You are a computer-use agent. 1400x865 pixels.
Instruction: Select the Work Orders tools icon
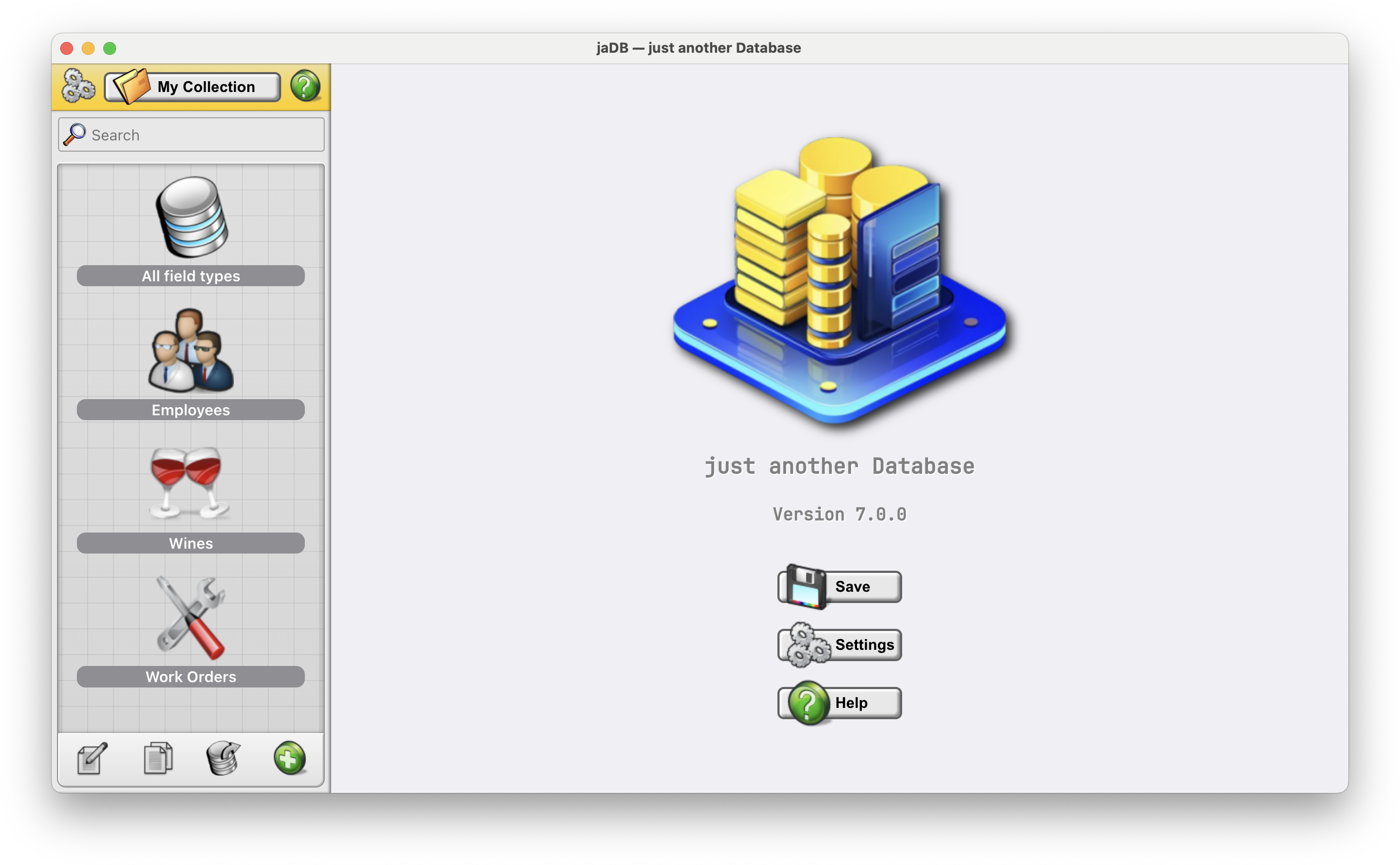pyautogui.click(x=191, y=616)
